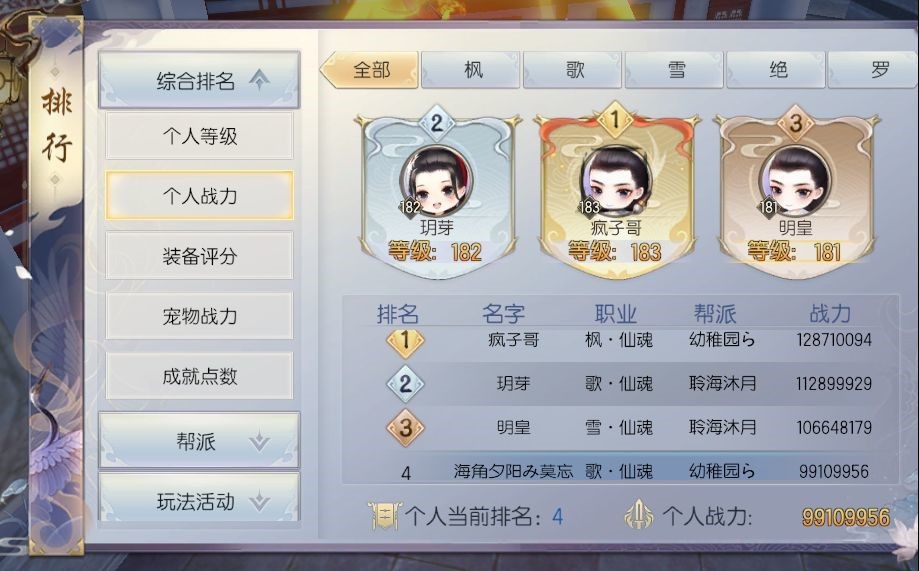Open 明皇's third-place avatar portrait
The height and width of the screenshot is (571, 919).
coord(795,180)
